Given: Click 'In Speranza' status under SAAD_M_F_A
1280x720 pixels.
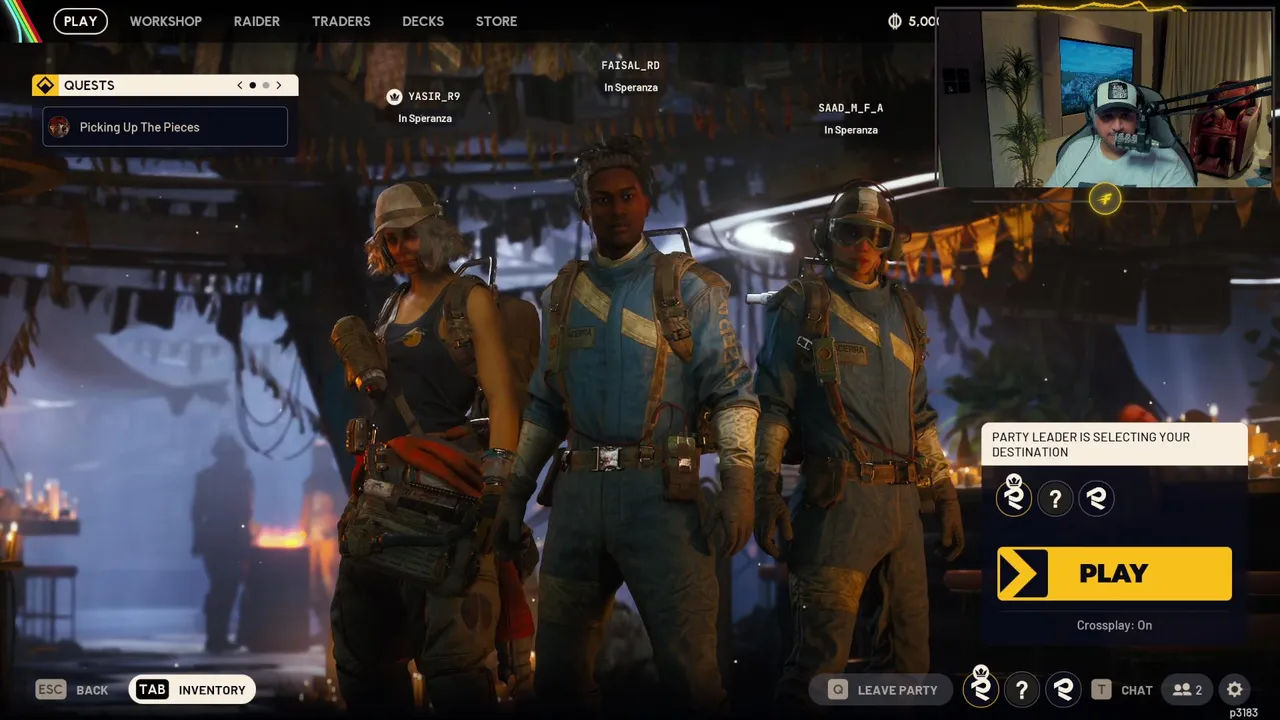Looking at the screenshot, I should pos(851,130).
